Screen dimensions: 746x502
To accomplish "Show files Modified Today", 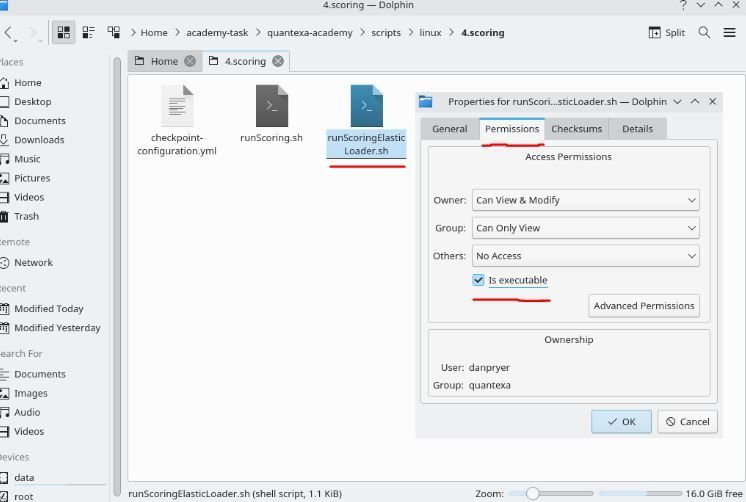I will point(48,309).
